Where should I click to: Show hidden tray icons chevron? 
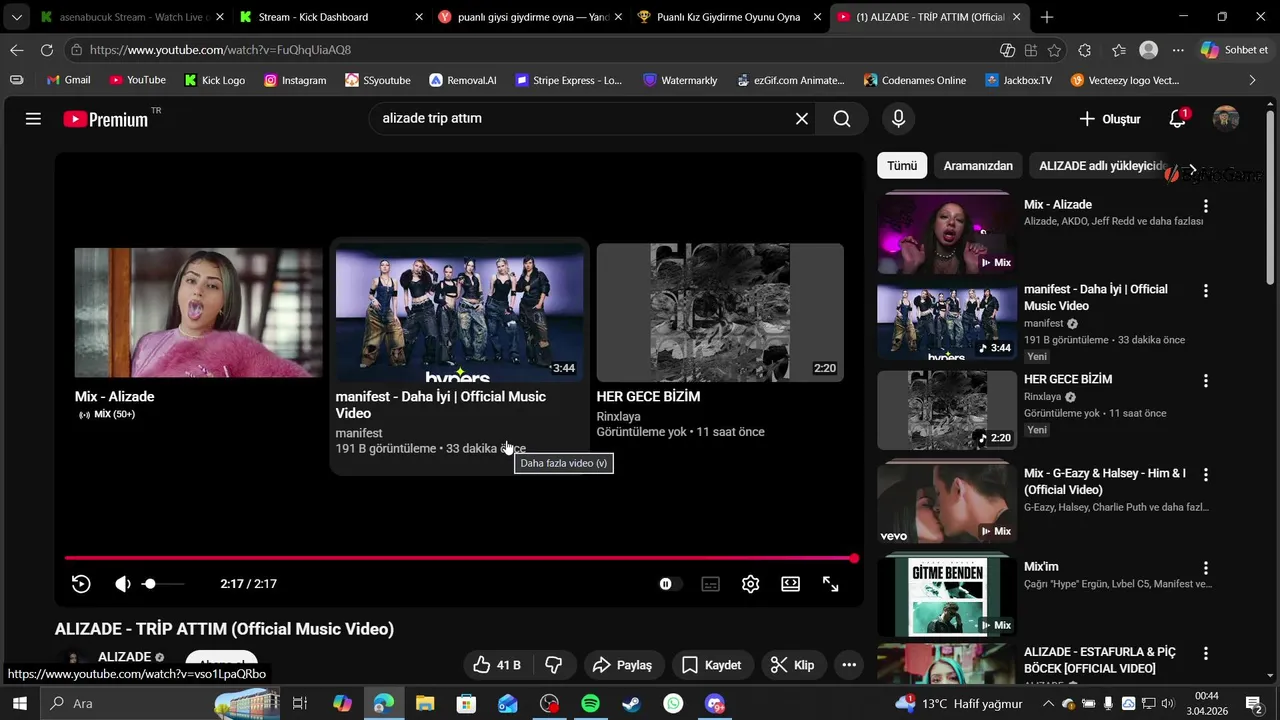[x=1048, y=704]
